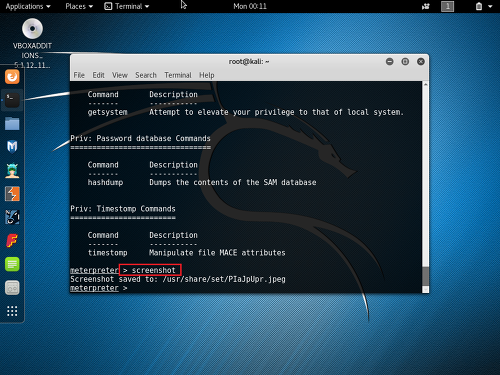This screenshot has width=500, height=375.
Task: Click 'Dumps the contents of the SAM database'
Action: pyautogui.click(x=233, y=182)
